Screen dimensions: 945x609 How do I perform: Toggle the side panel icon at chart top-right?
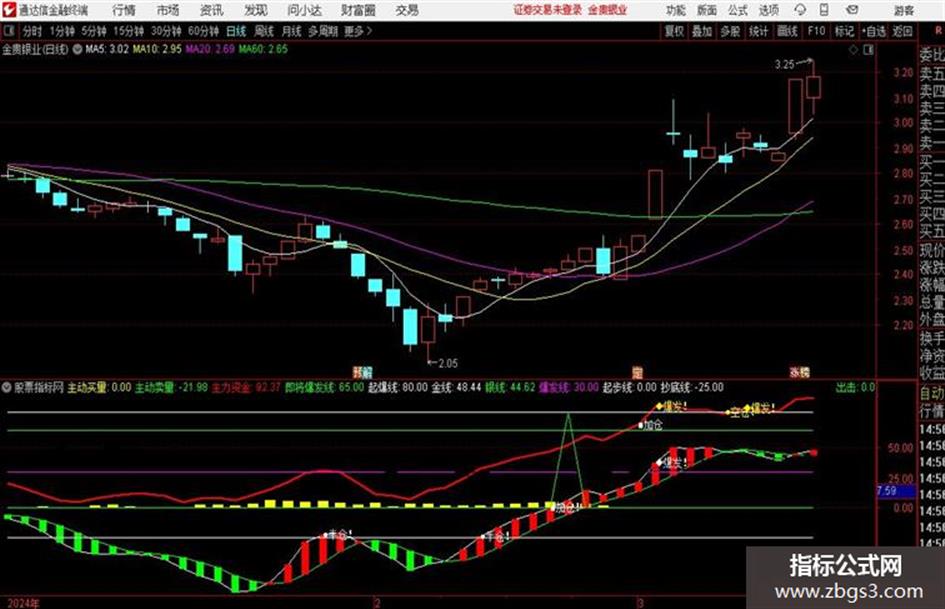click(x=868, y=50)
